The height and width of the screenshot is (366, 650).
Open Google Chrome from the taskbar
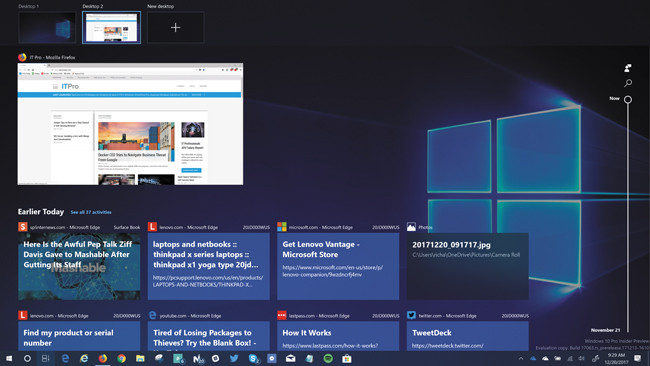click(x=121, y=359)
